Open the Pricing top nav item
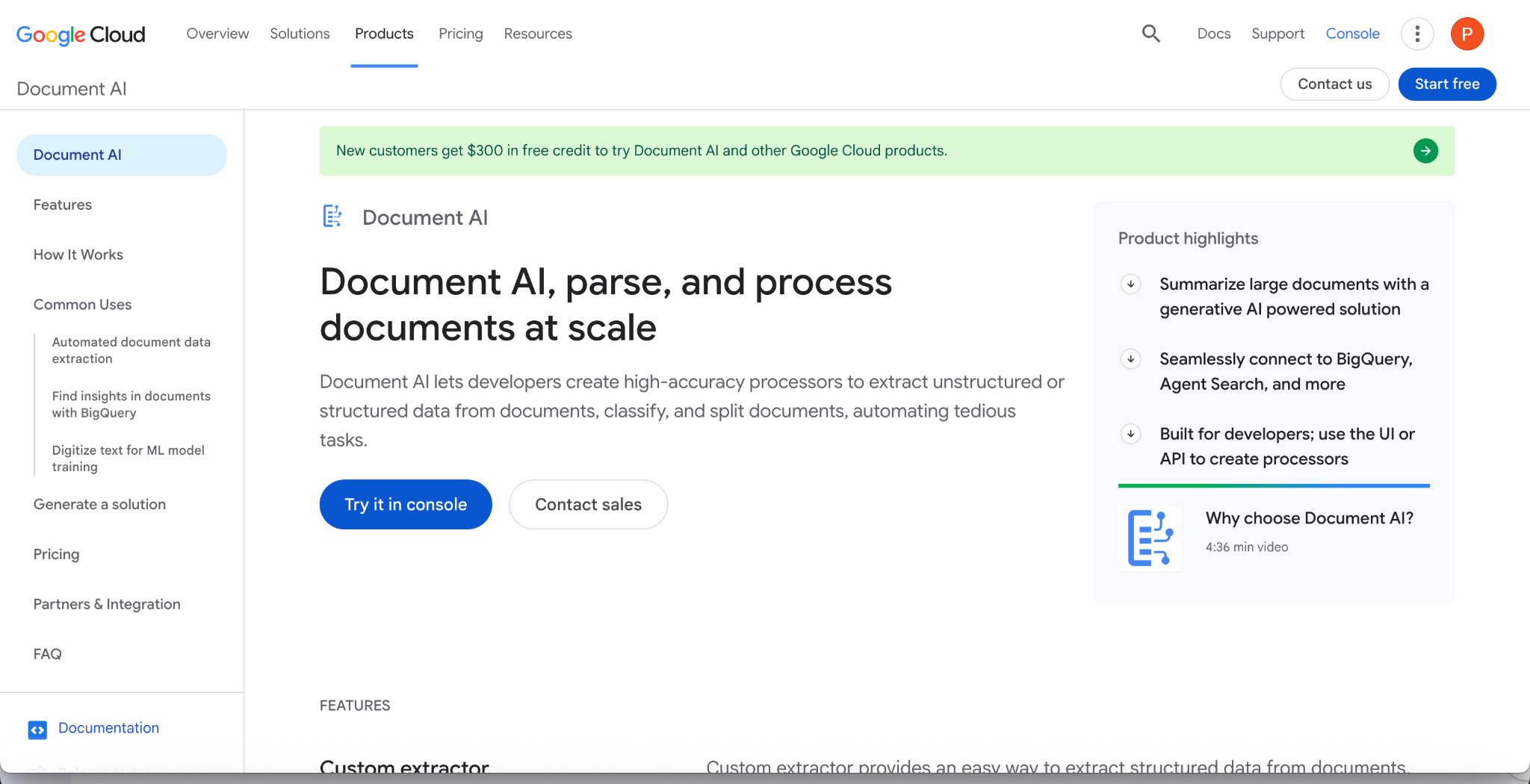 pos(461,34)
